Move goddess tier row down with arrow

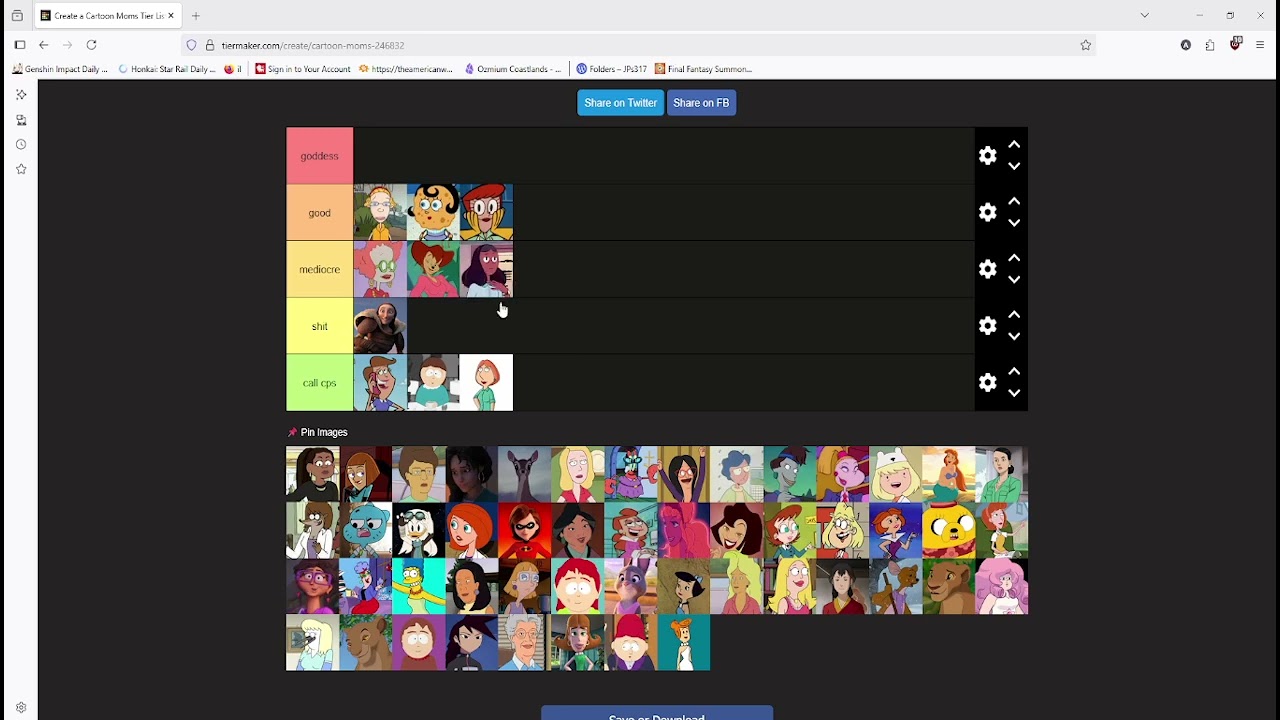1014,167
